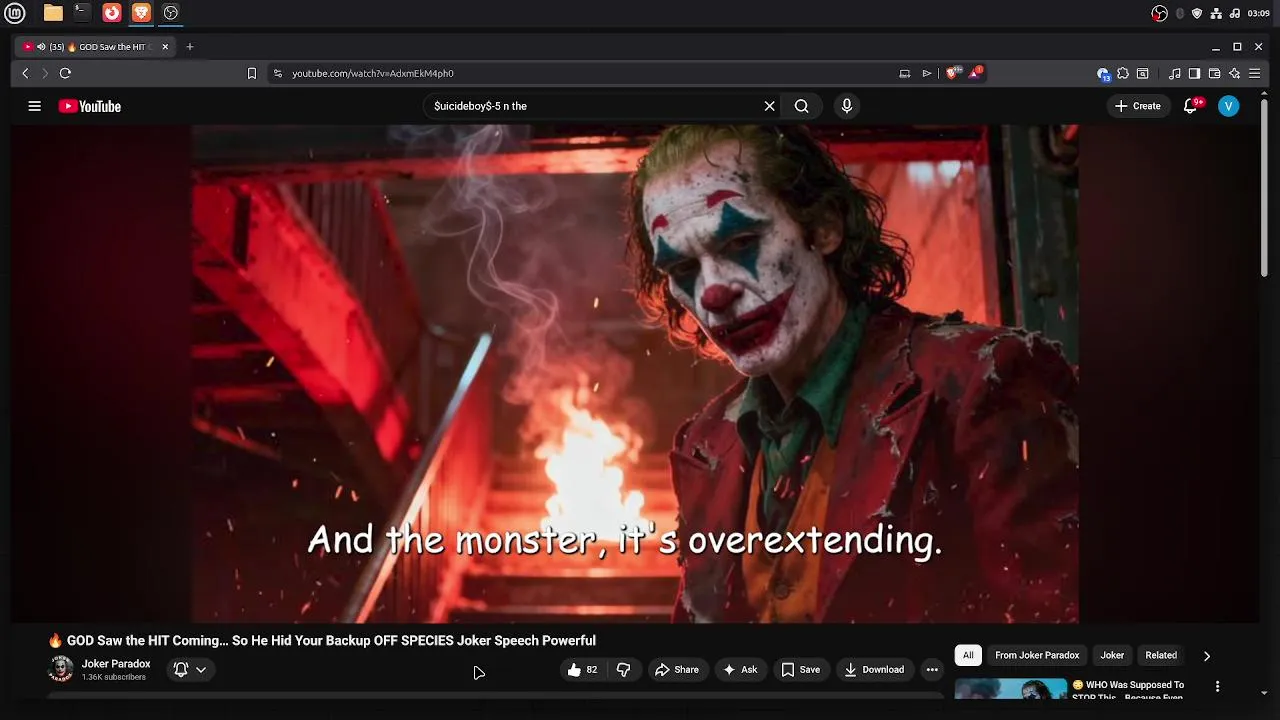The height and width of the screenshot is (720, 1280).
Task: Select the Joker filter chip
Action: (x=1112, y=655)
